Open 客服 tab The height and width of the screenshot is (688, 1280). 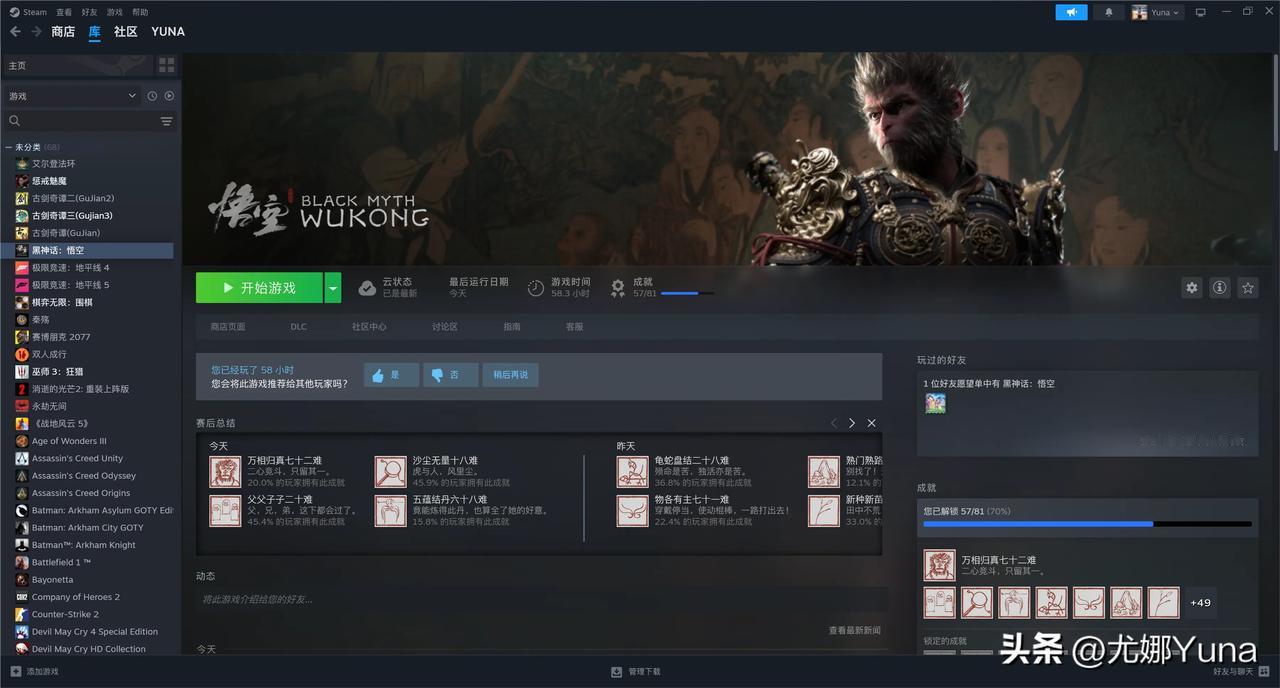point(574,327)
